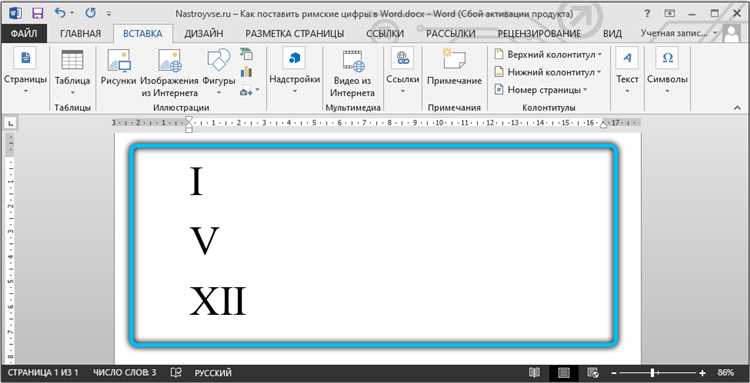Click the ЧИСЛО СЛОВ 3 word count
This screenshot has height=383, width=750.
point(124,373)
